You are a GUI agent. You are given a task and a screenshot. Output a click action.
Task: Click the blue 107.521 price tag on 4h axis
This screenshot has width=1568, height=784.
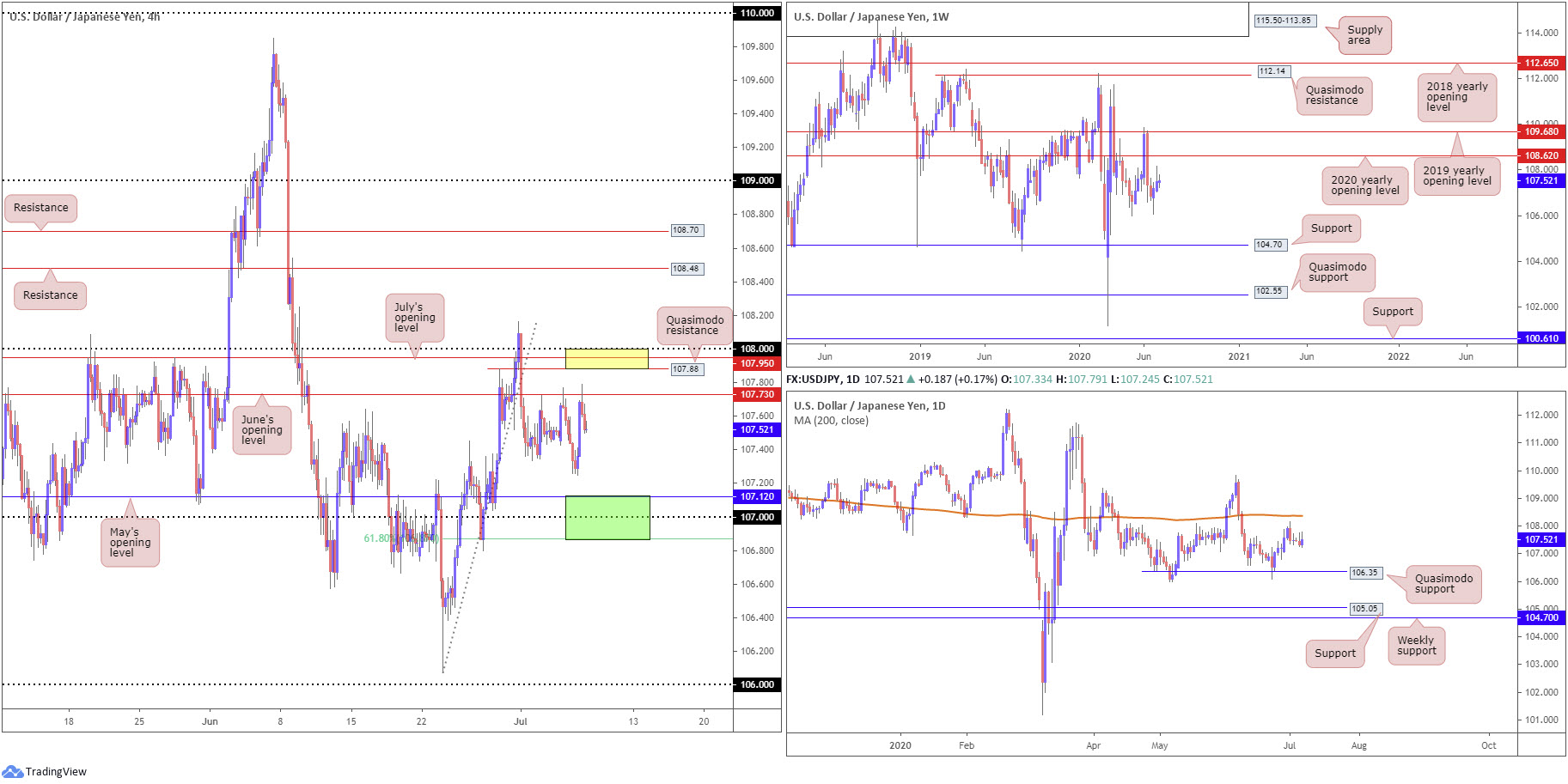(757, 429)
